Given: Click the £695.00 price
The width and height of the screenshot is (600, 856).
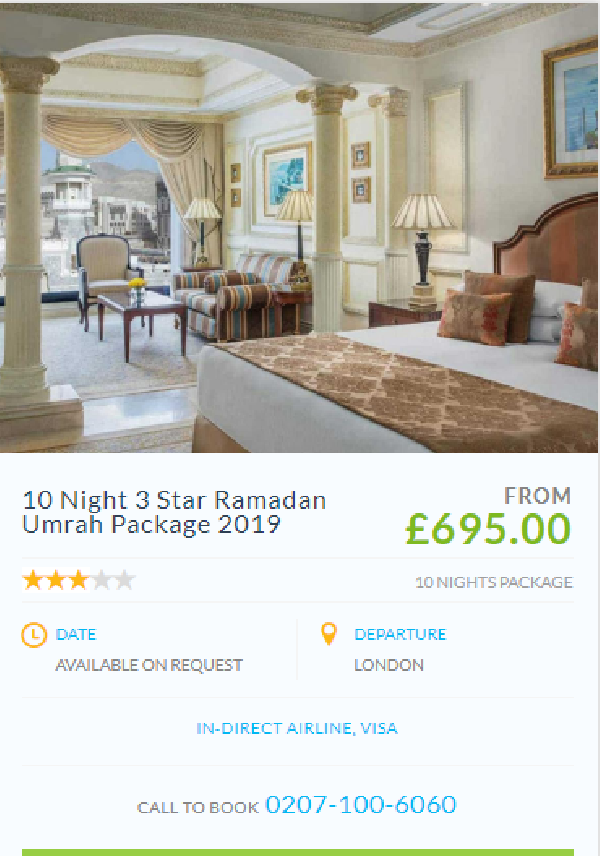Looking at the screenshot, I should pyautogui.click(x=488, y=529).
